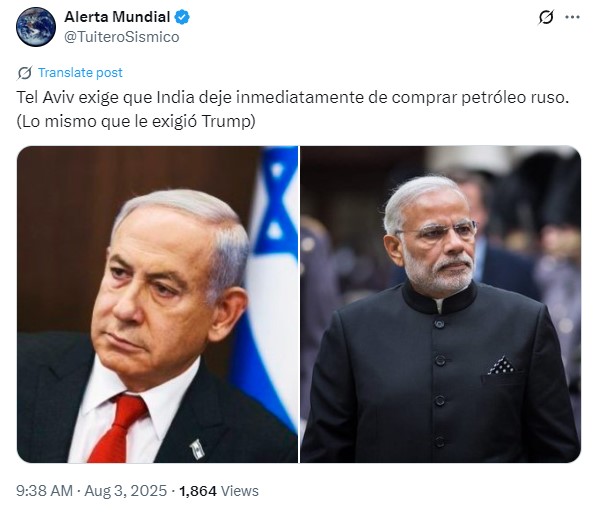Click the Views label
598x515 pixels.
coord(240,491)
